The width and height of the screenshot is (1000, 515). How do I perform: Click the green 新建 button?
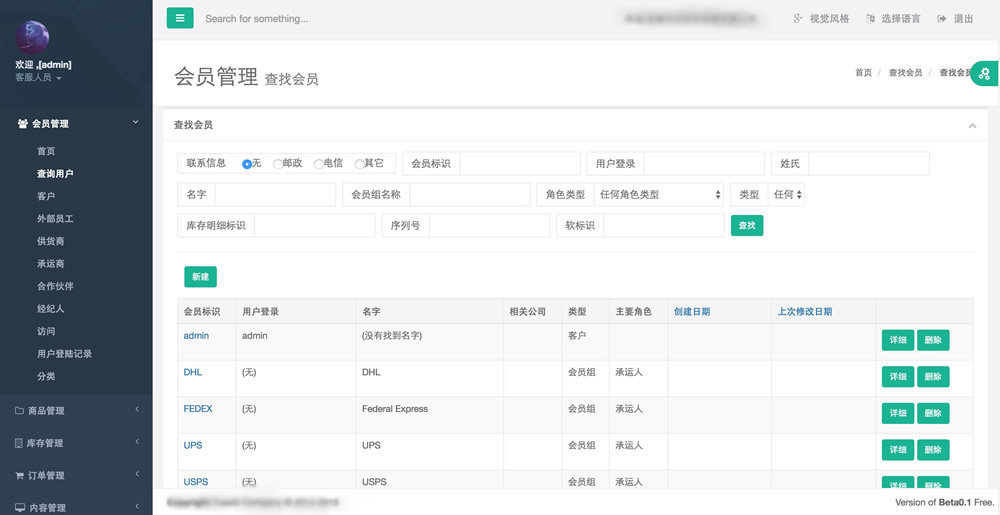coord(200,277)
